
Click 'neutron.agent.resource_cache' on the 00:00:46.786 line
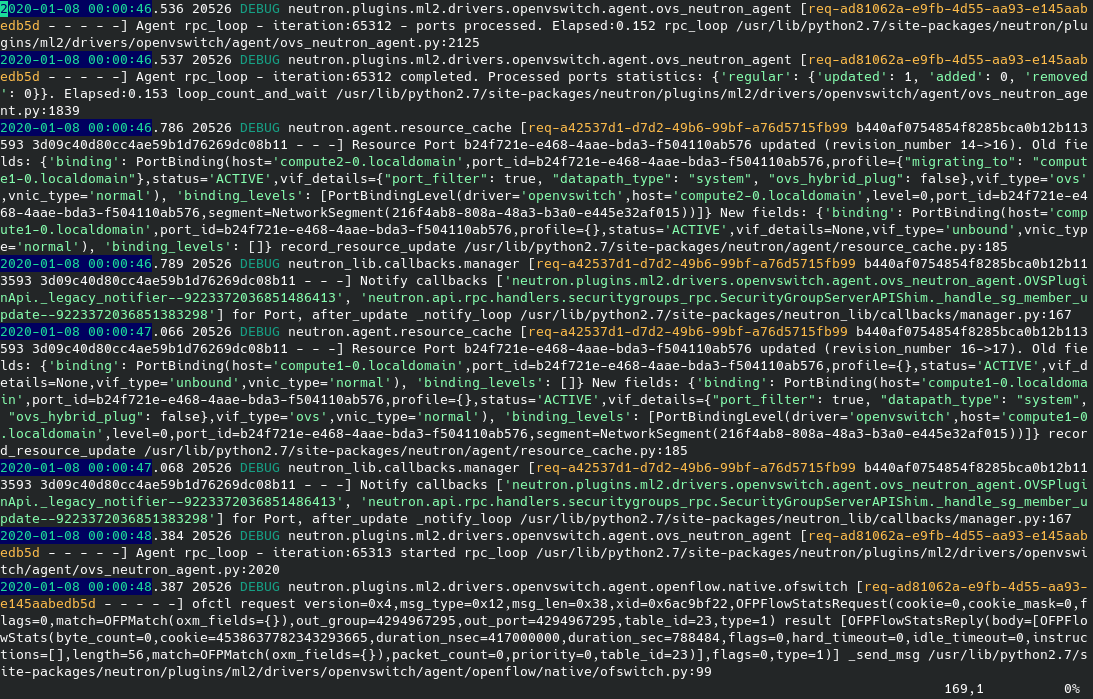[x=400, y=128]
